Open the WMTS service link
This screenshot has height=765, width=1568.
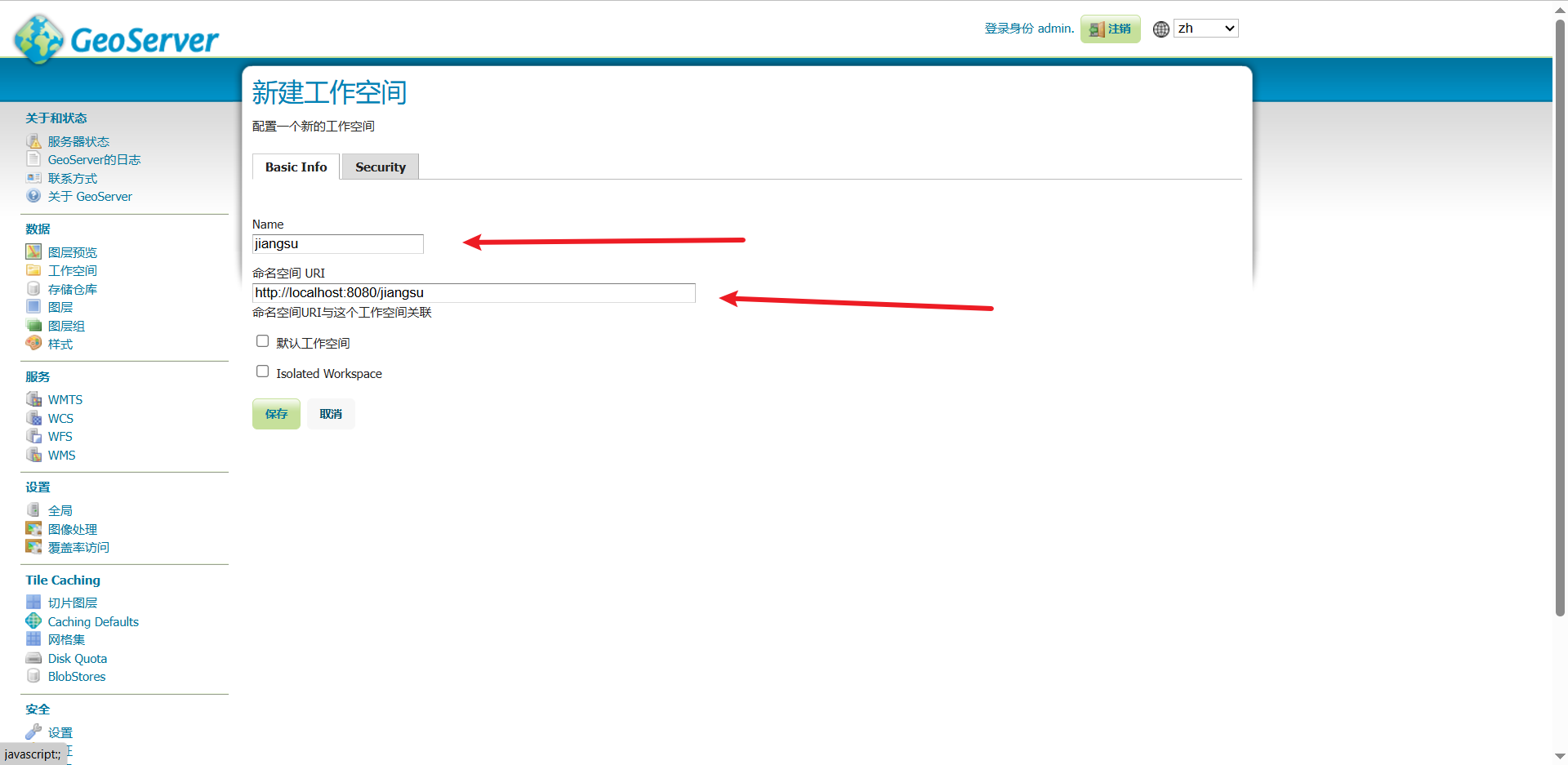click(65, 399)
